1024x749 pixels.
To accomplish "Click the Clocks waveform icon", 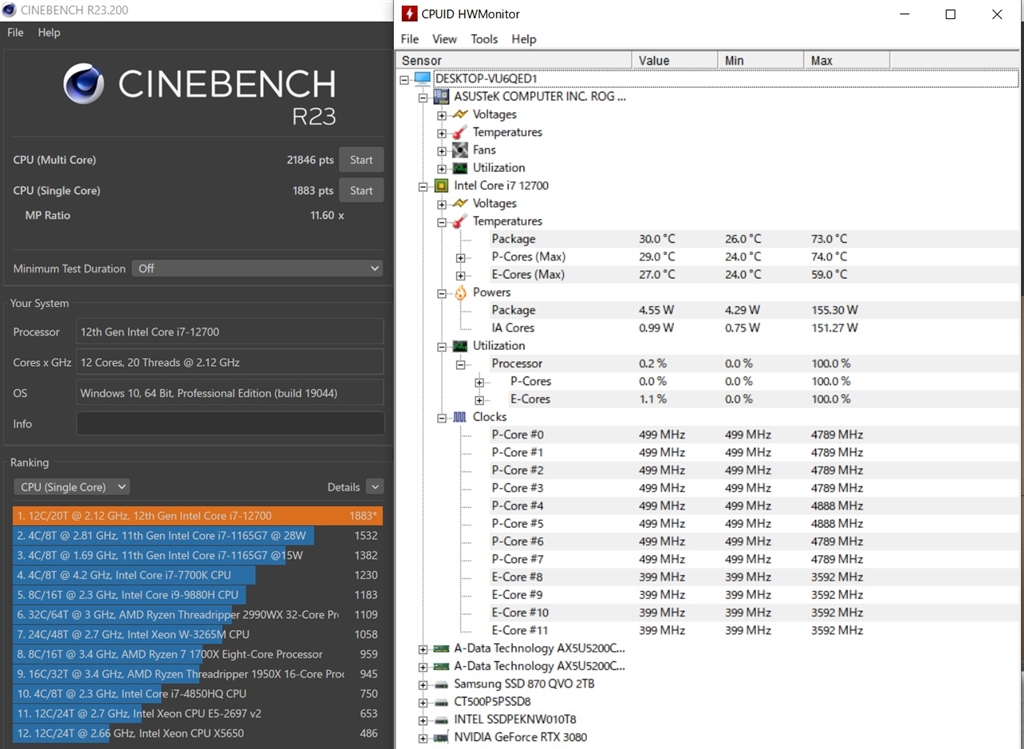I will 460,417.
